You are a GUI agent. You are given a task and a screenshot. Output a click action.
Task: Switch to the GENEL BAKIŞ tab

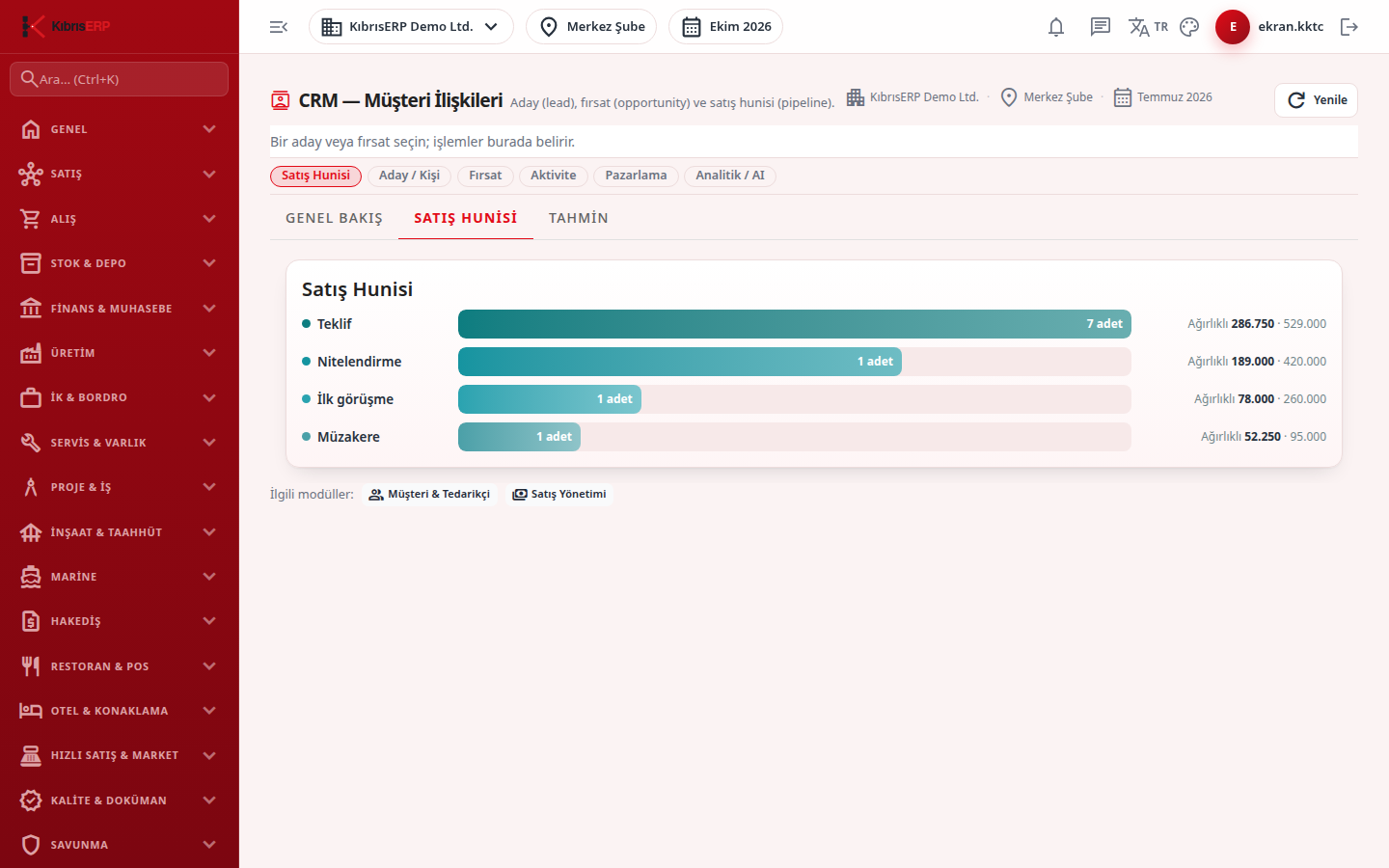point(334,218)
